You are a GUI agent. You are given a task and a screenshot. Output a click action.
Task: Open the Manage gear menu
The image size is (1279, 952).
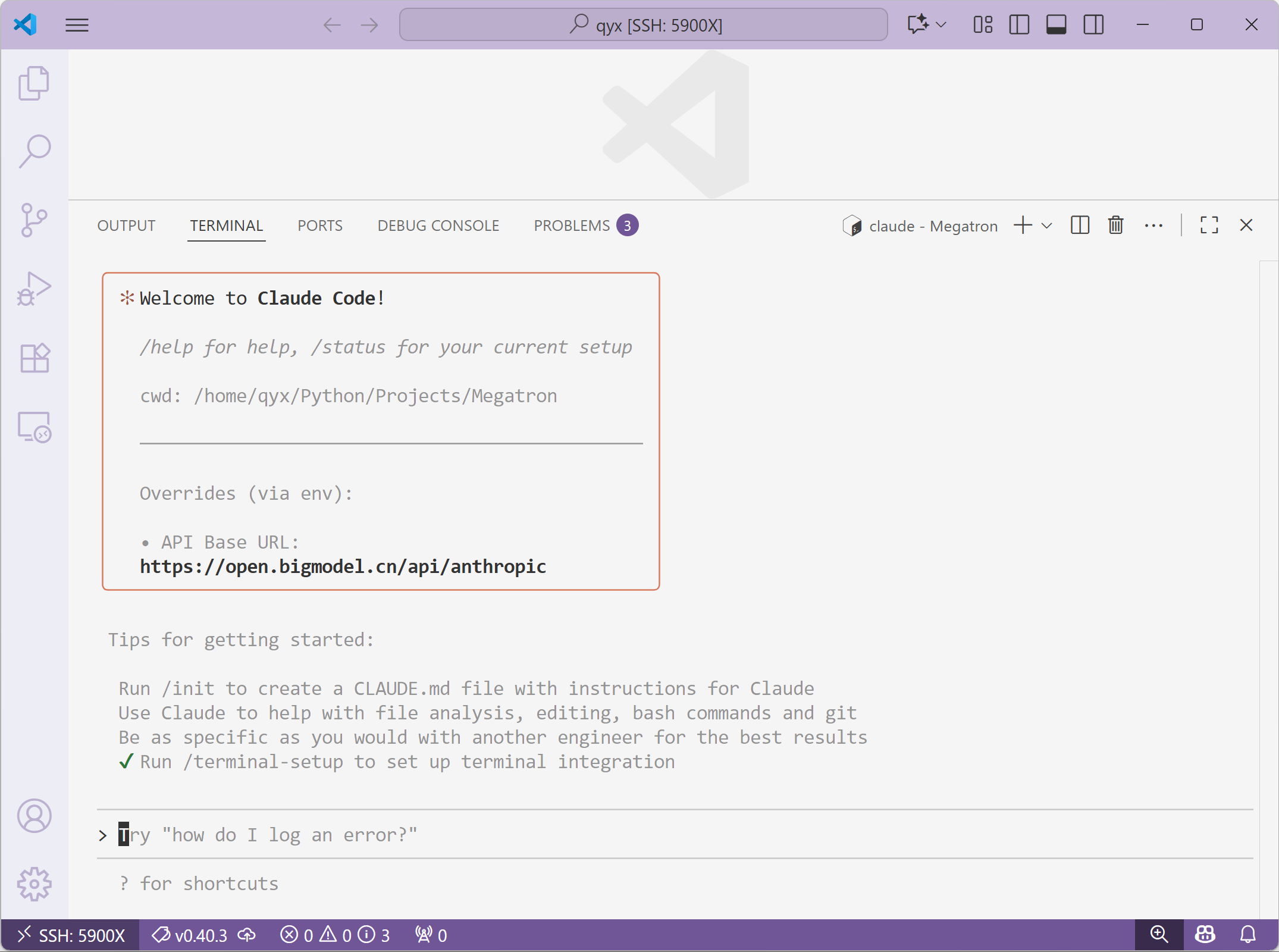(x=34, y=884)
